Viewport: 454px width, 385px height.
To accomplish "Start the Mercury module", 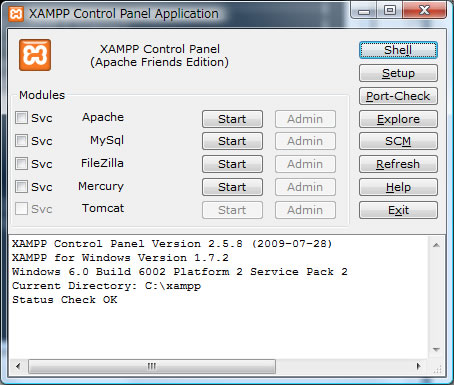I will [x=232, y=187].
